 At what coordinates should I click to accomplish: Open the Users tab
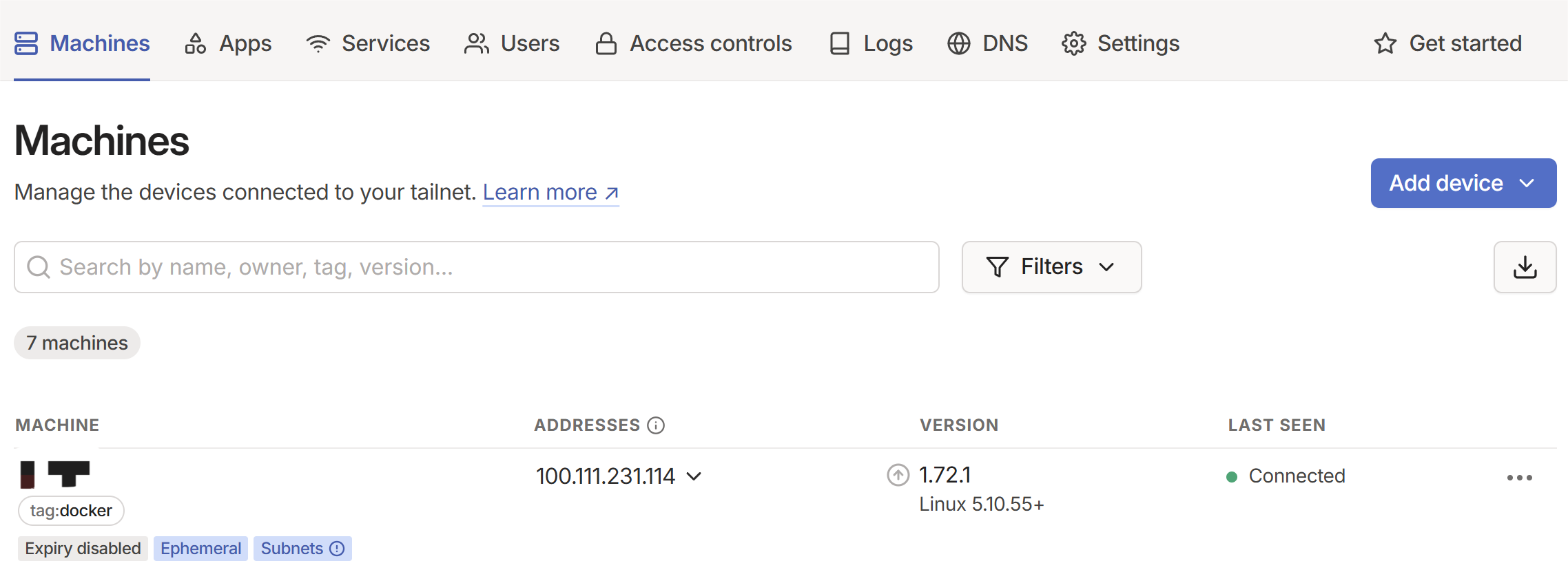(512, 43)
